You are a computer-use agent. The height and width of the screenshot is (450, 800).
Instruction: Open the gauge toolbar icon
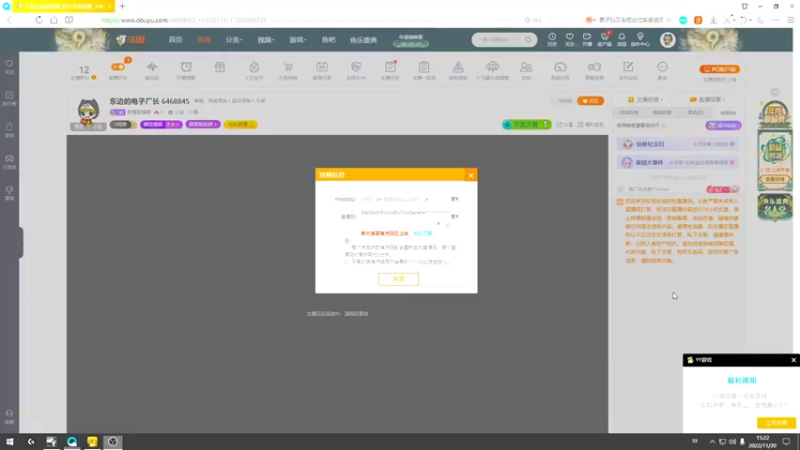560,67
